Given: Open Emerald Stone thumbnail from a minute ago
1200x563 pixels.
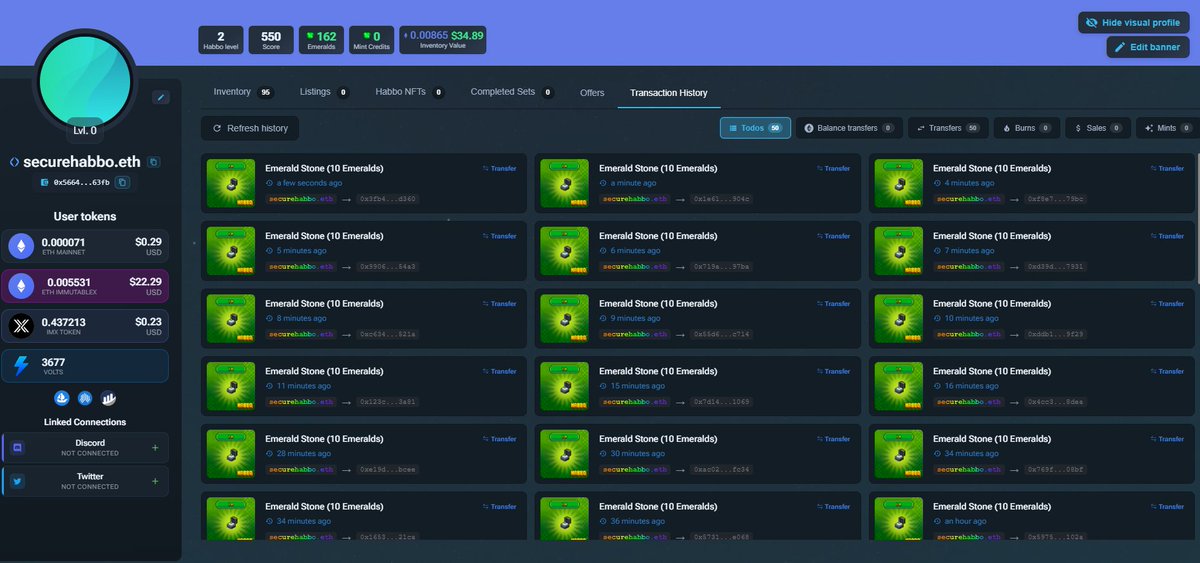Looking at the screenshot, I should point(564,184).
